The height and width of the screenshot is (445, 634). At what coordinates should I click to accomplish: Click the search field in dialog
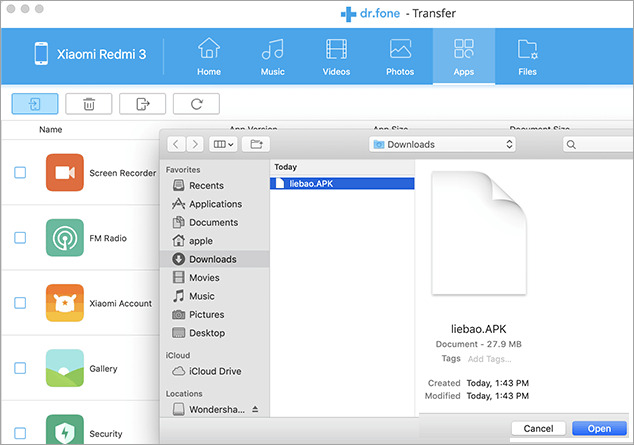(x=599, y=144)
